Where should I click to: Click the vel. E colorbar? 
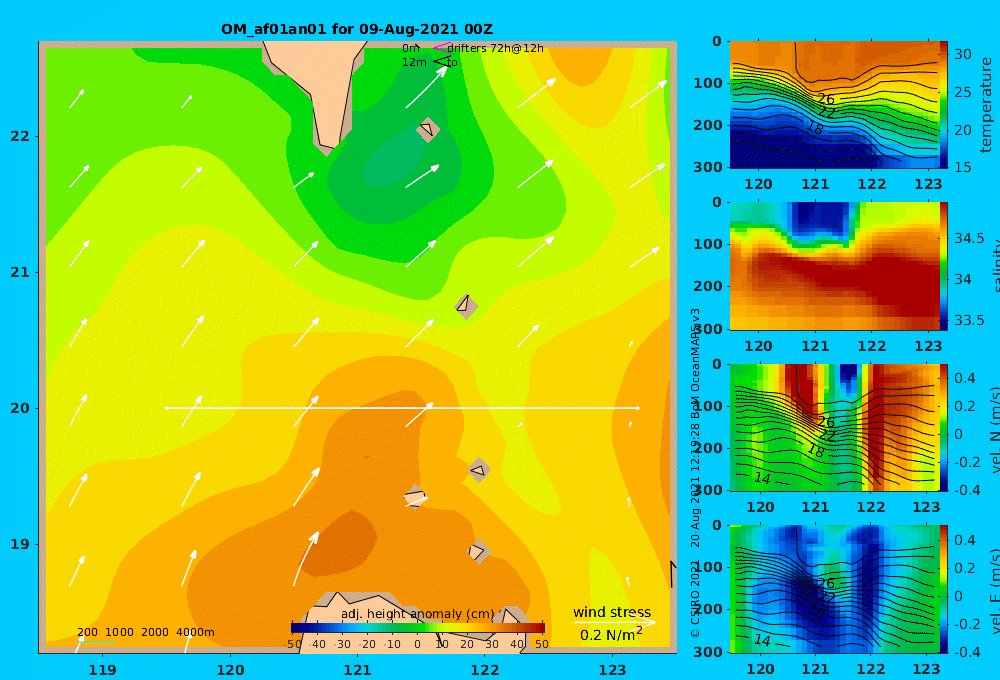coord(944,589)
